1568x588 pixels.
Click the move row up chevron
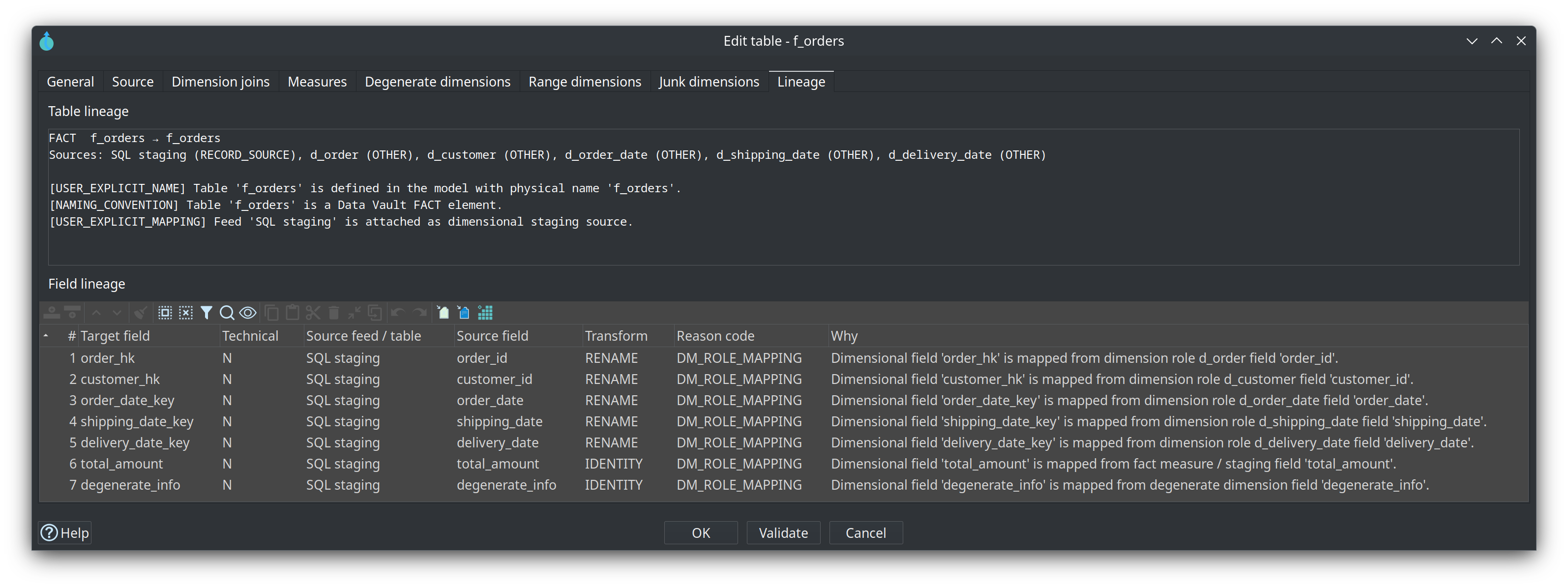pyautogui.click(x=96, y=313)
